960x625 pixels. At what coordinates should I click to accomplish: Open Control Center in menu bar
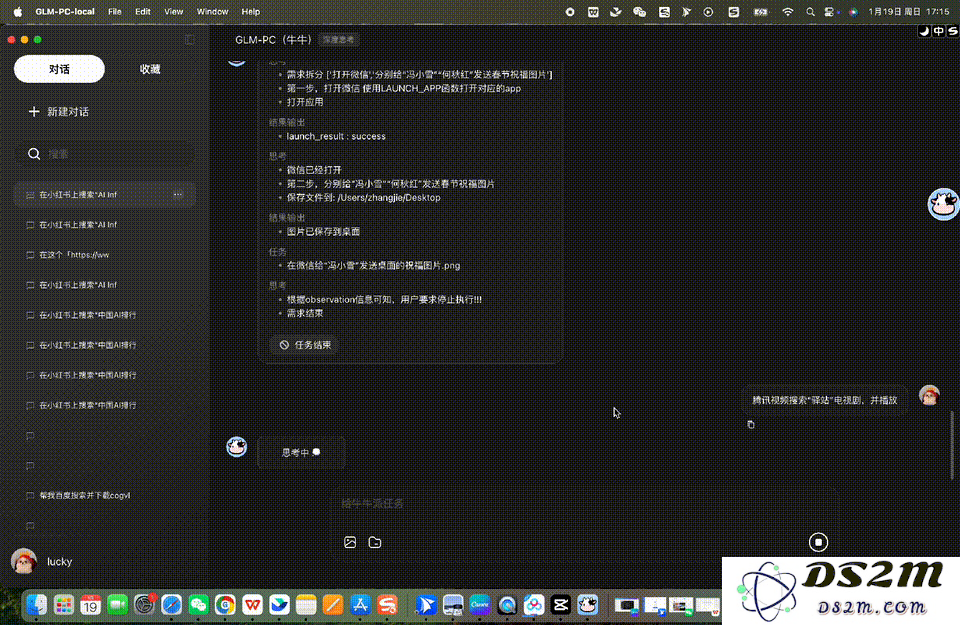(830, 12)
